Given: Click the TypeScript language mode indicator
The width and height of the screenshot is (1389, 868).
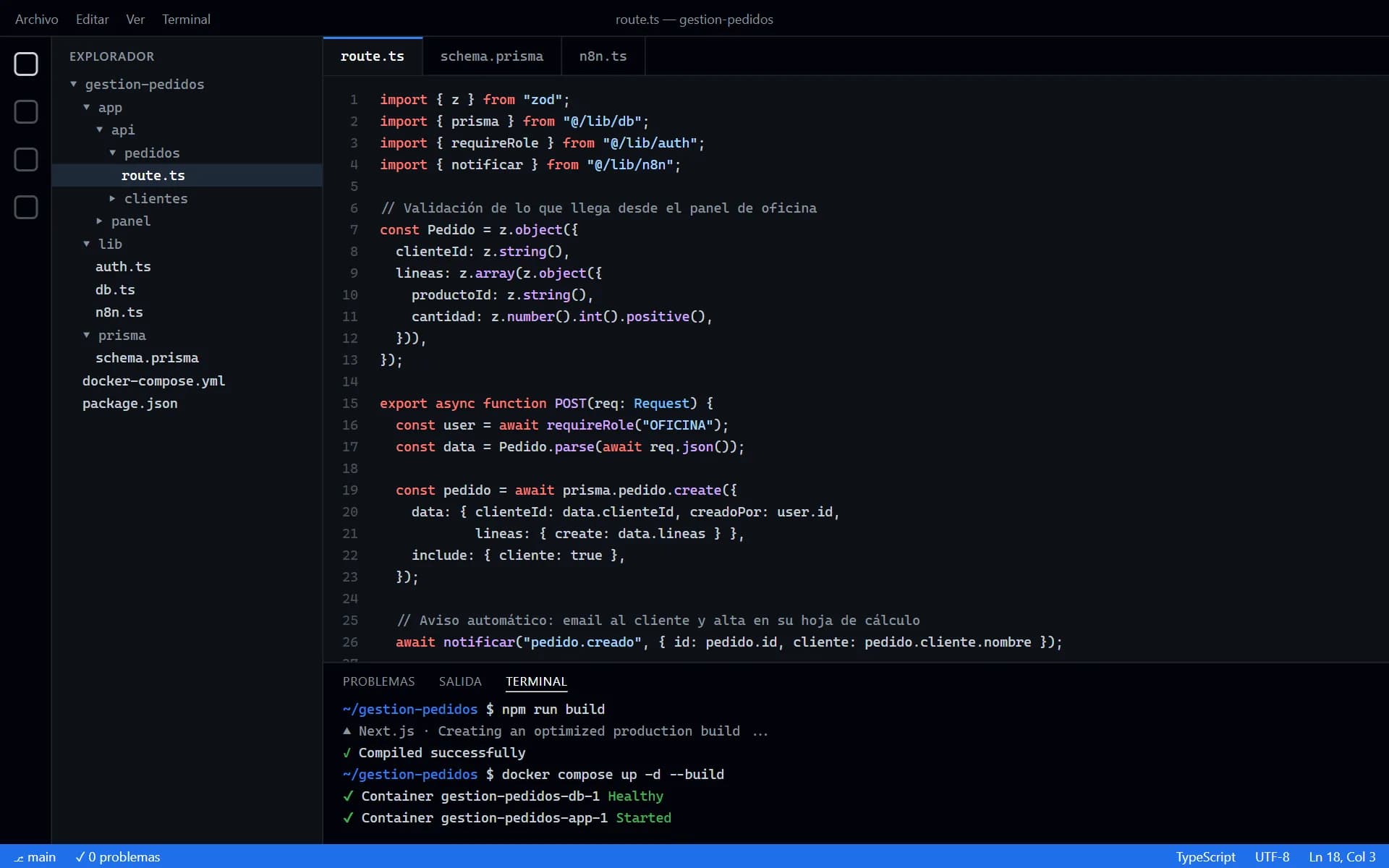Looking at the screenshot, I should tap(1205, 856).
